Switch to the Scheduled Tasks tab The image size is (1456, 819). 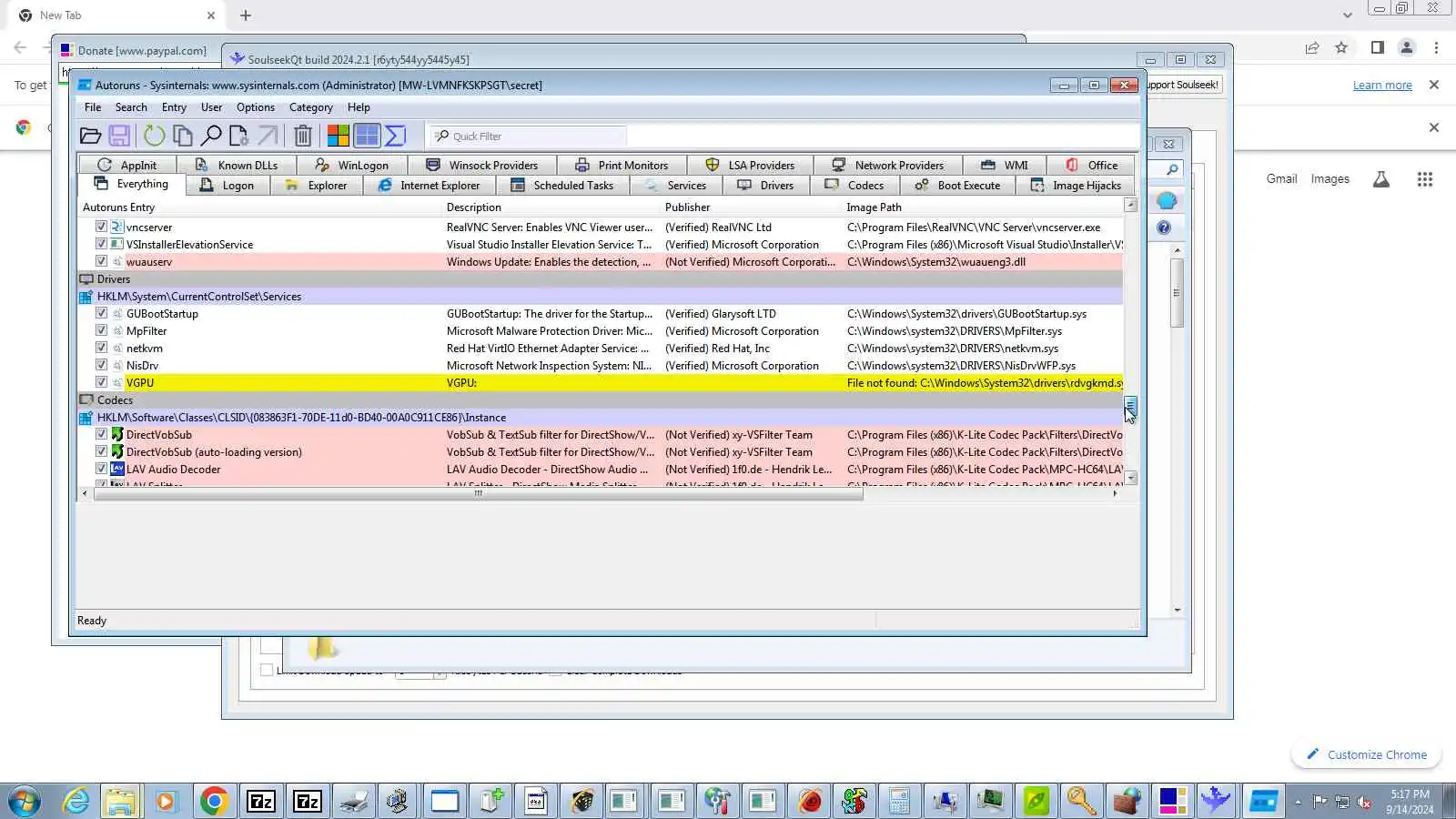point(562,185)
